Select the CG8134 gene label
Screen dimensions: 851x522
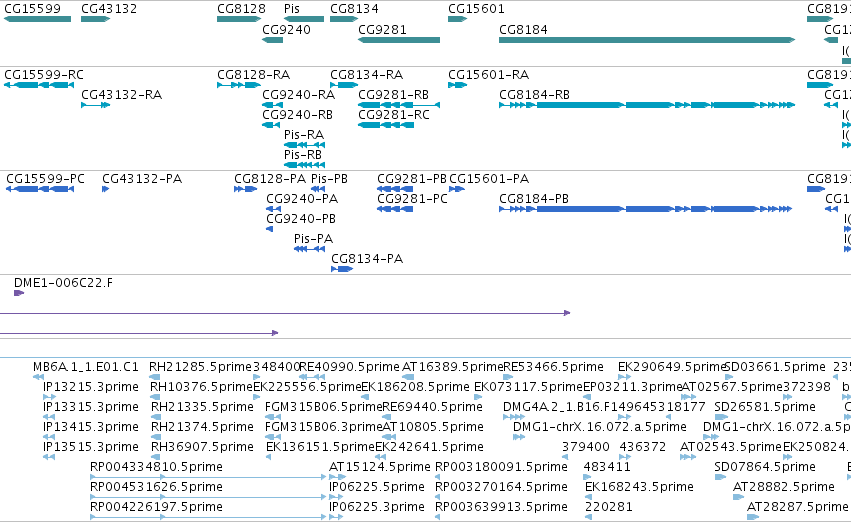click(354, 9)
